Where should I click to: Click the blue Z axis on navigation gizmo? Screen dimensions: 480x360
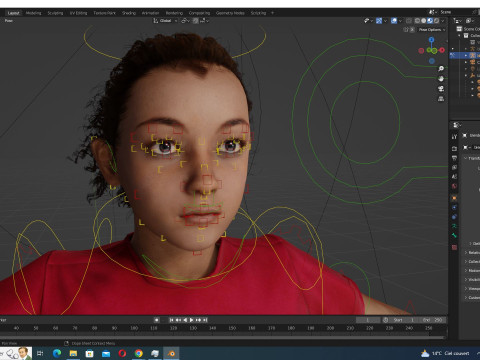[x=432, y=40]
